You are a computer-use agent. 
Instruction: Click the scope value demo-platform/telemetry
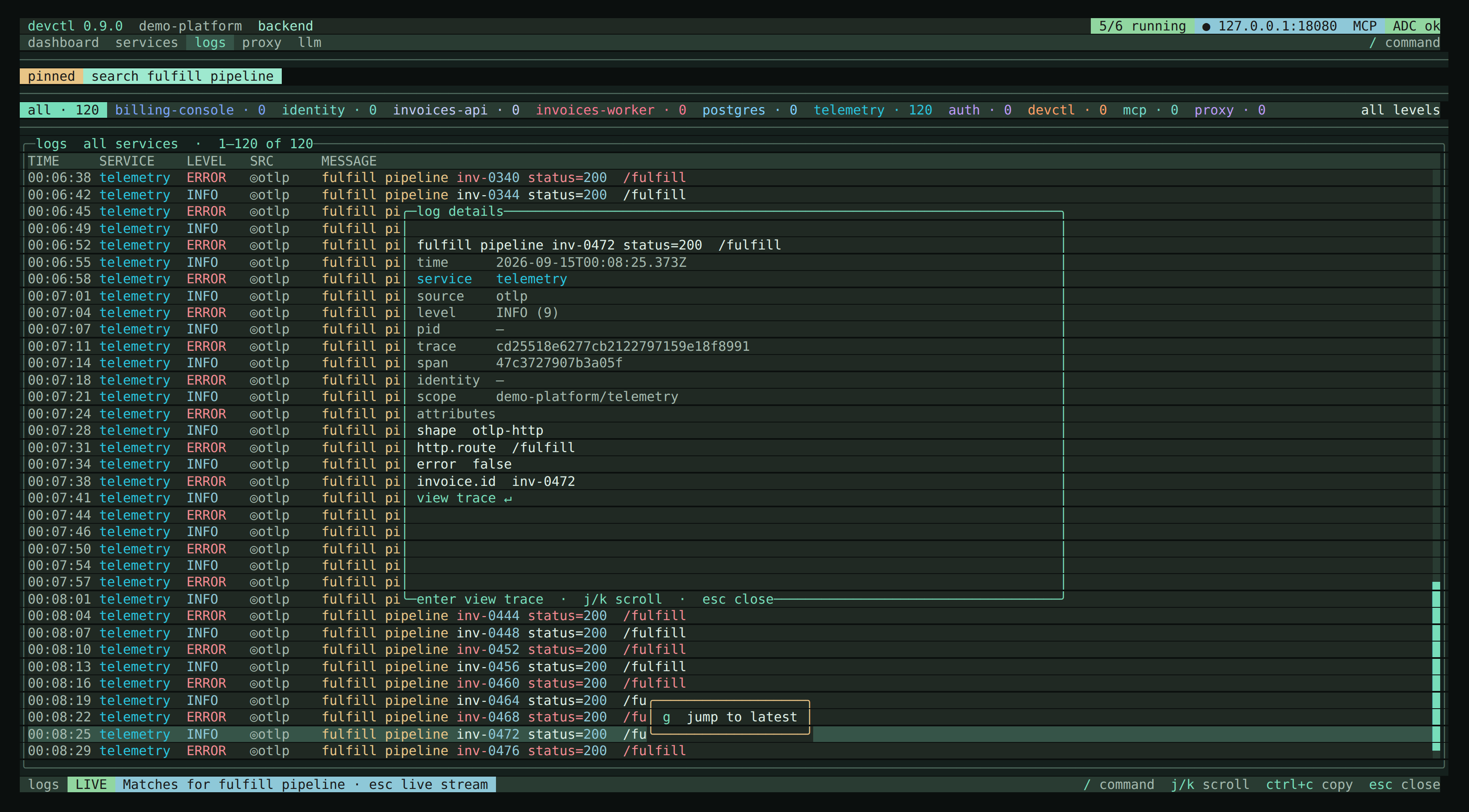click(x=587, y=397)
